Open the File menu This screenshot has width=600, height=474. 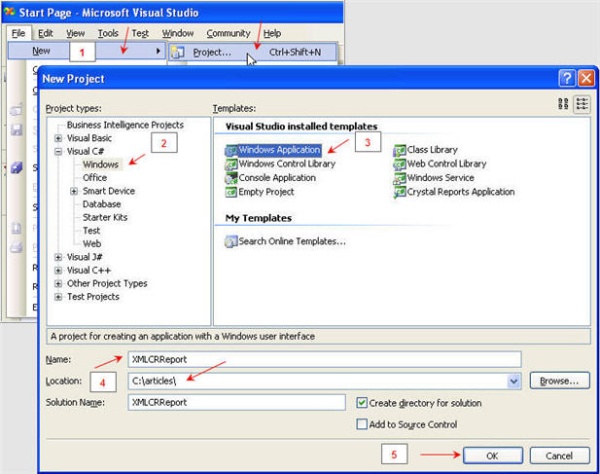tap(18, 33)
